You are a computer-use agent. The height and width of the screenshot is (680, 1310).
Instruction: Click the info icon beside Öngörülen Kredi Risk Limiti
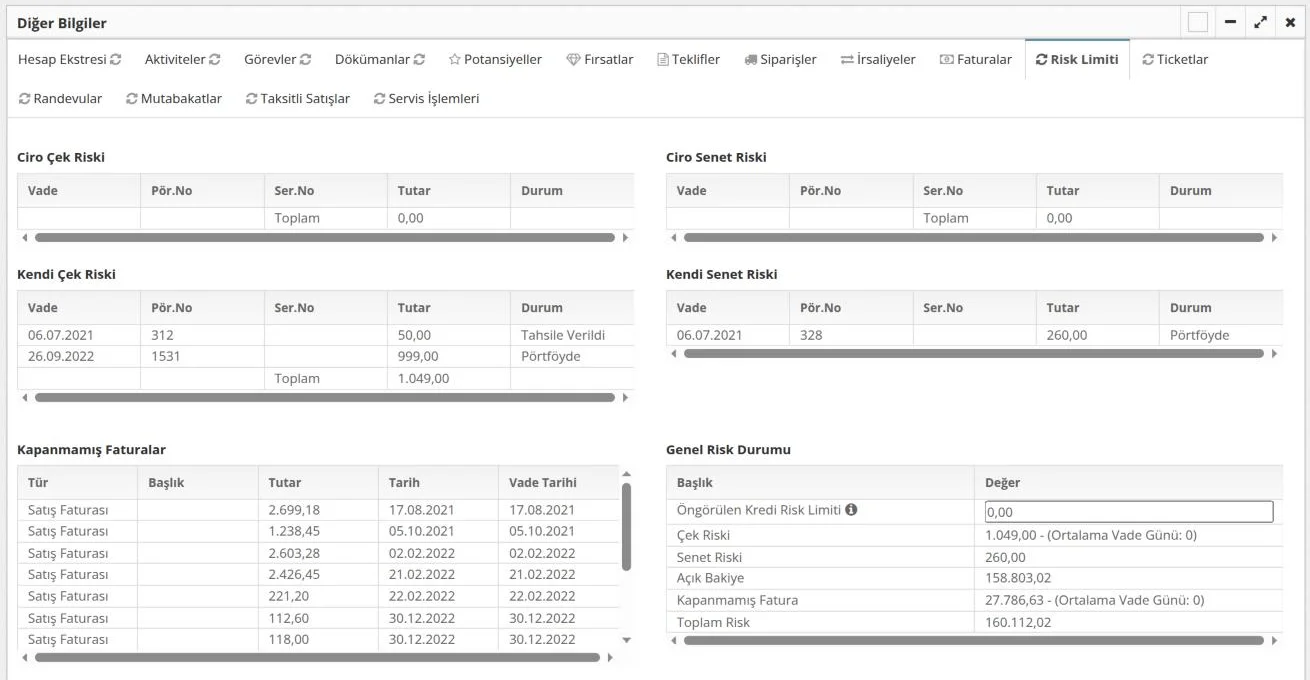coord(851,509)
